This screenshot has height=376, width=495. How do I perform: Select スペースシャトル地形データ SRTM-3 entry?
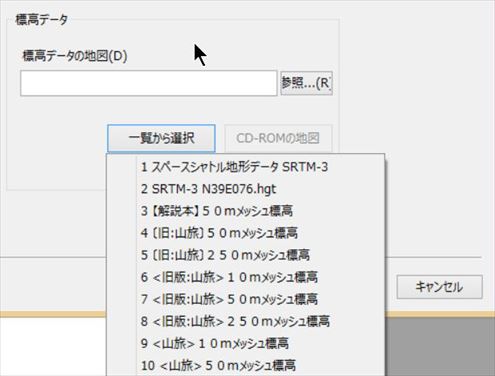(246, 167)
